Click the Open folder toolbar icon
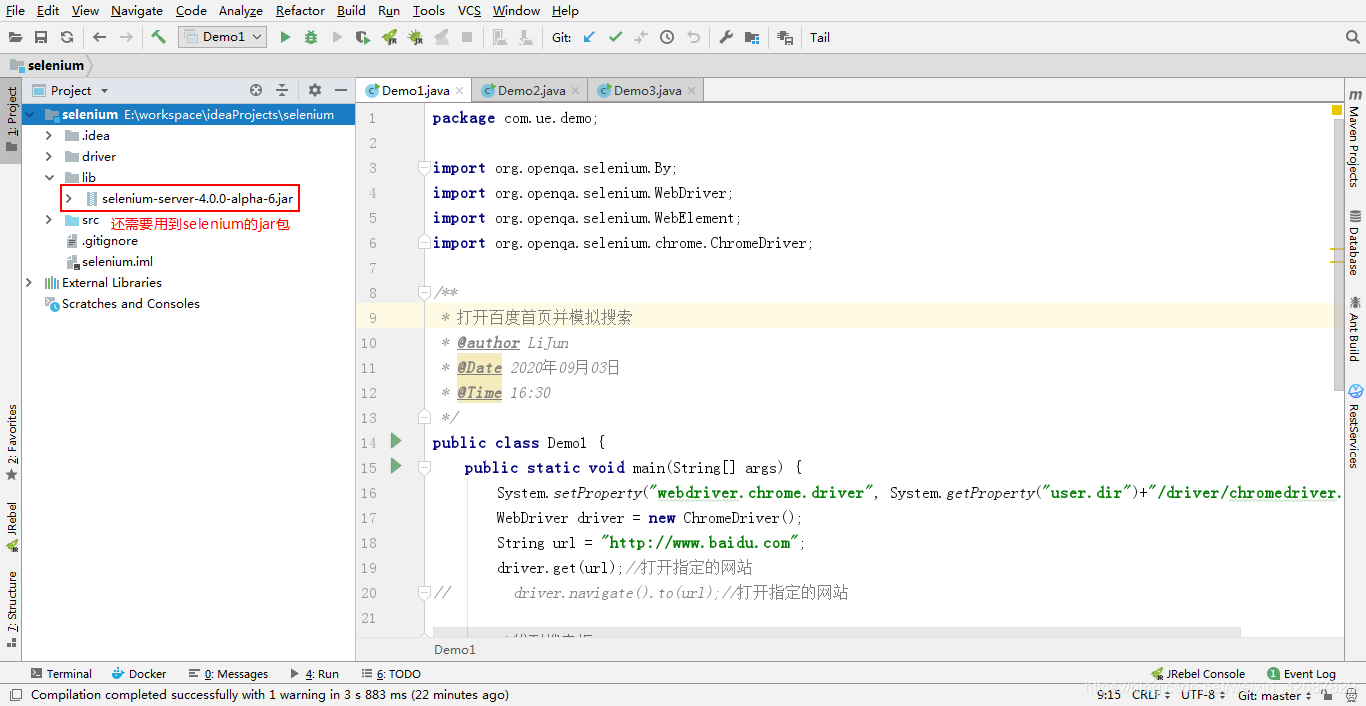Viewport: 1366px width, 706px height. (15, 37)
